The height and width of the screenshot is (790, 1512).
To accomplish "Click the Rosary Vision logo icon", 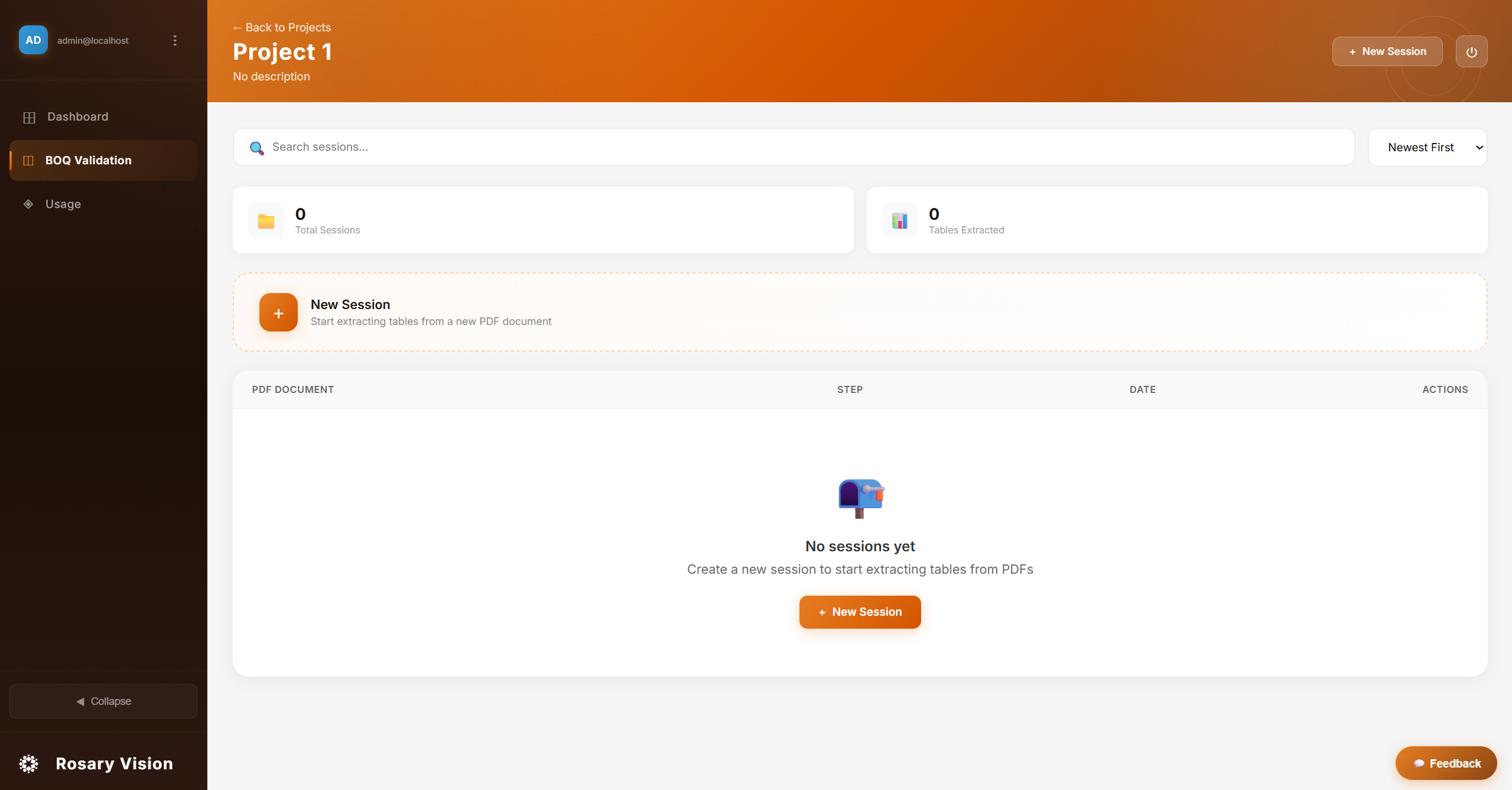I will click(x=28, y=763).
